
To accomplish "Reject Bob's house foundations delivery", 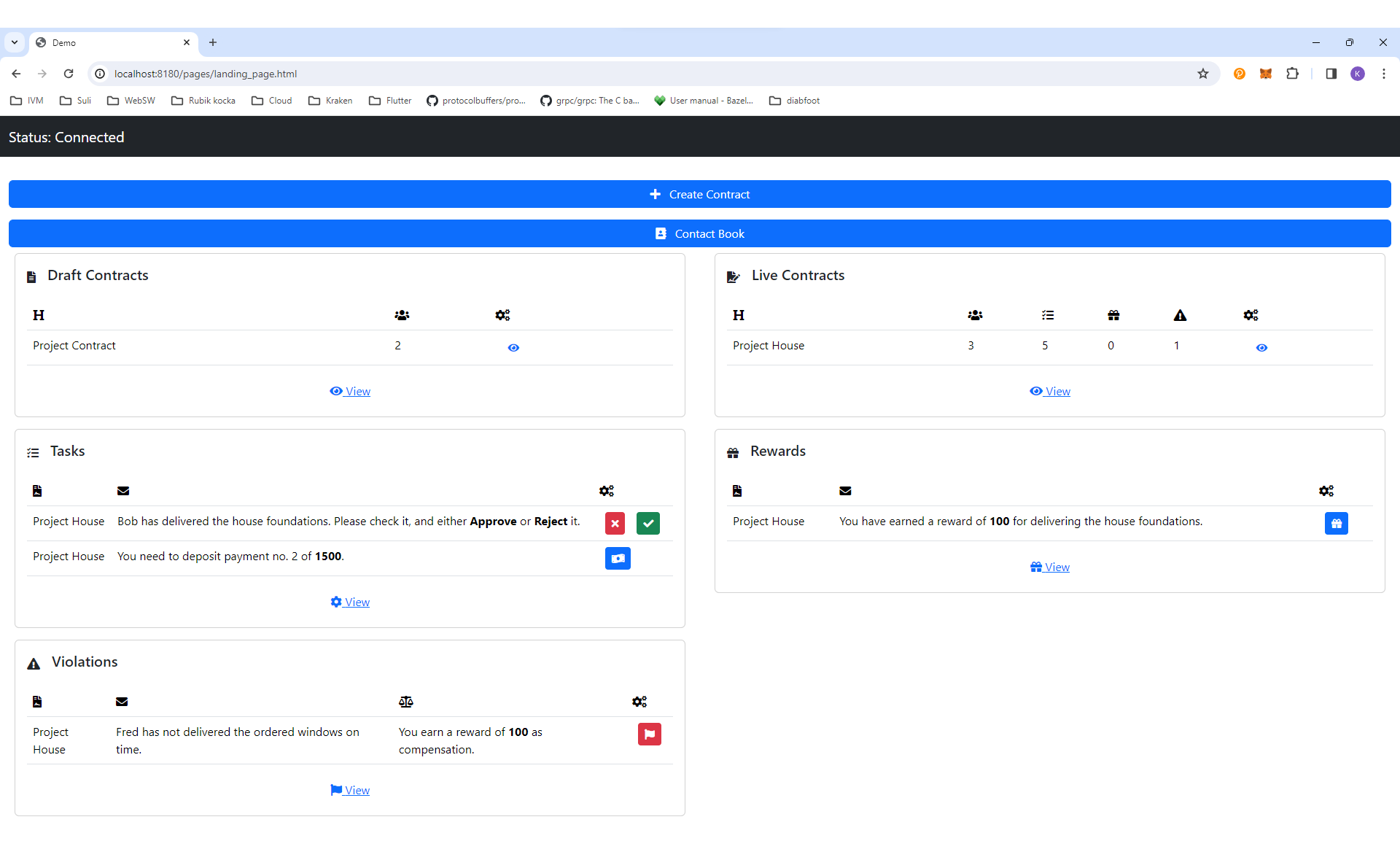I will click(615, 523).
